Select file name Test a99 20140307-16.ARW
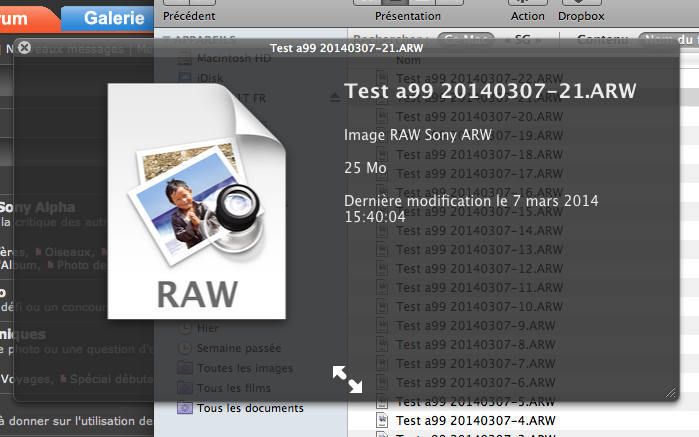The height and width of the screenshot is (437, 699). click(480, 193)
